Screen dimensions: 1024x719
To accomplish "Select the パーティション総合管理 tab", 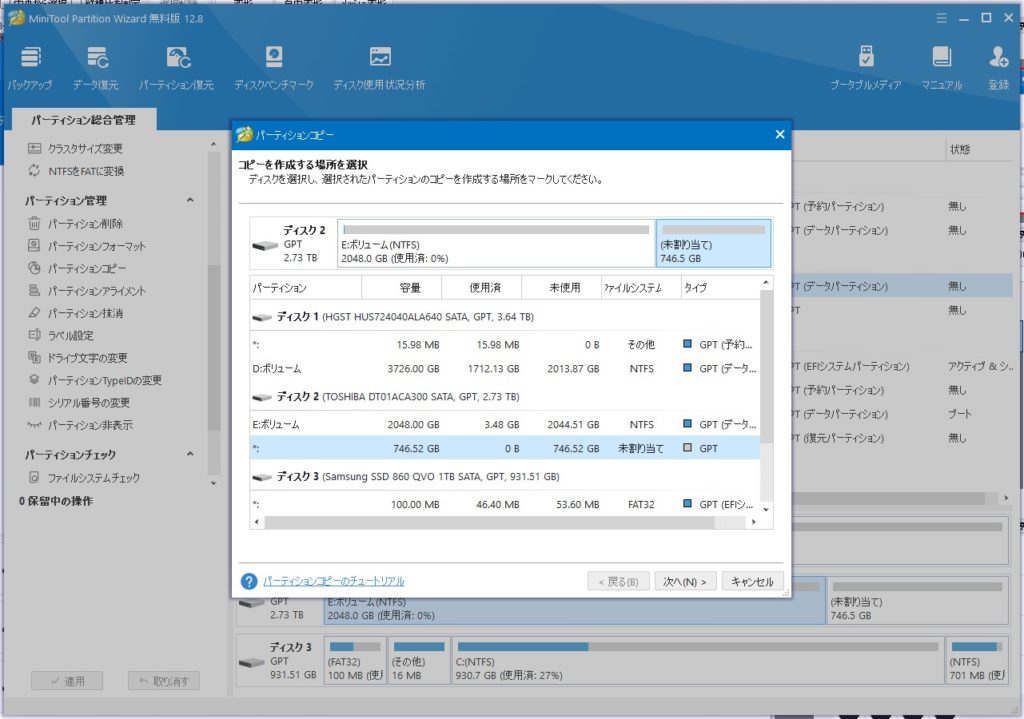I will pos(82,120).
